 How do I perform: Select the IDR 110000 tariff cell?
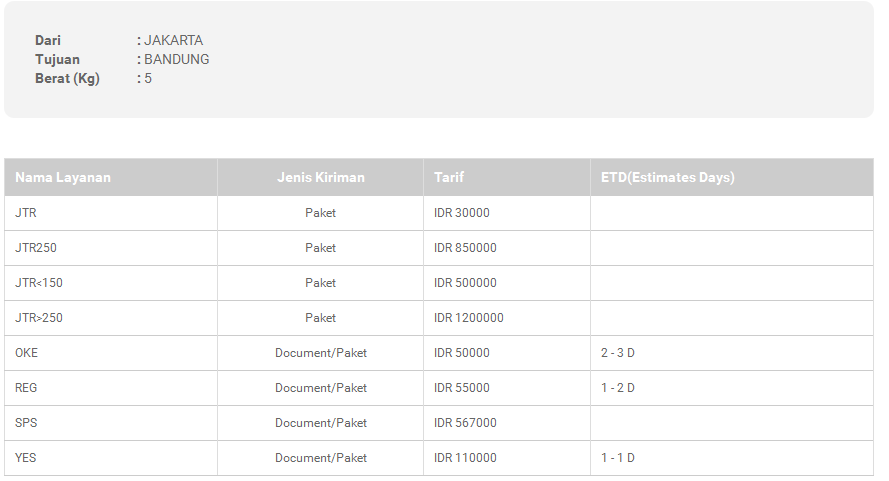coord(465,458)
